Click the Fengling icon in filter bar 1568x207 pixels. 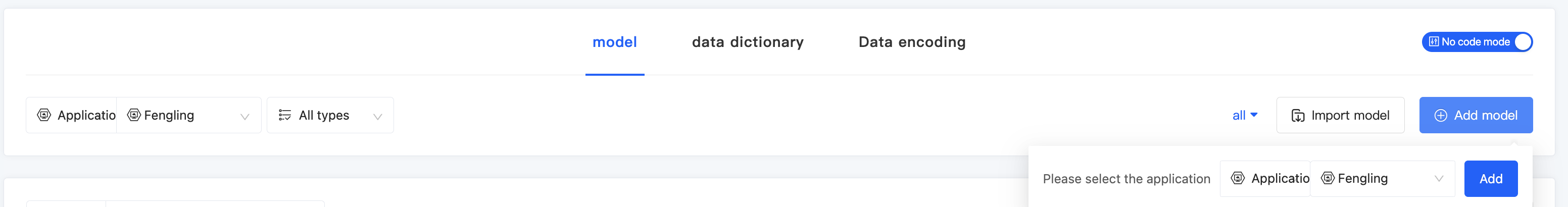134,115
